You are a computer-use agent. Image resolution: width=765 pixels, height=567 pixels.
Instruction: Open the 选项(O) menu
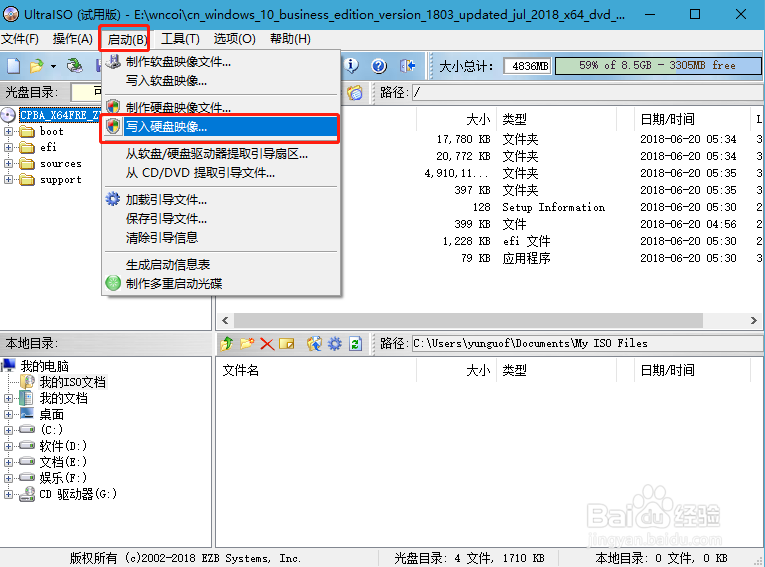pyautogui.click(x=235, y=39)
